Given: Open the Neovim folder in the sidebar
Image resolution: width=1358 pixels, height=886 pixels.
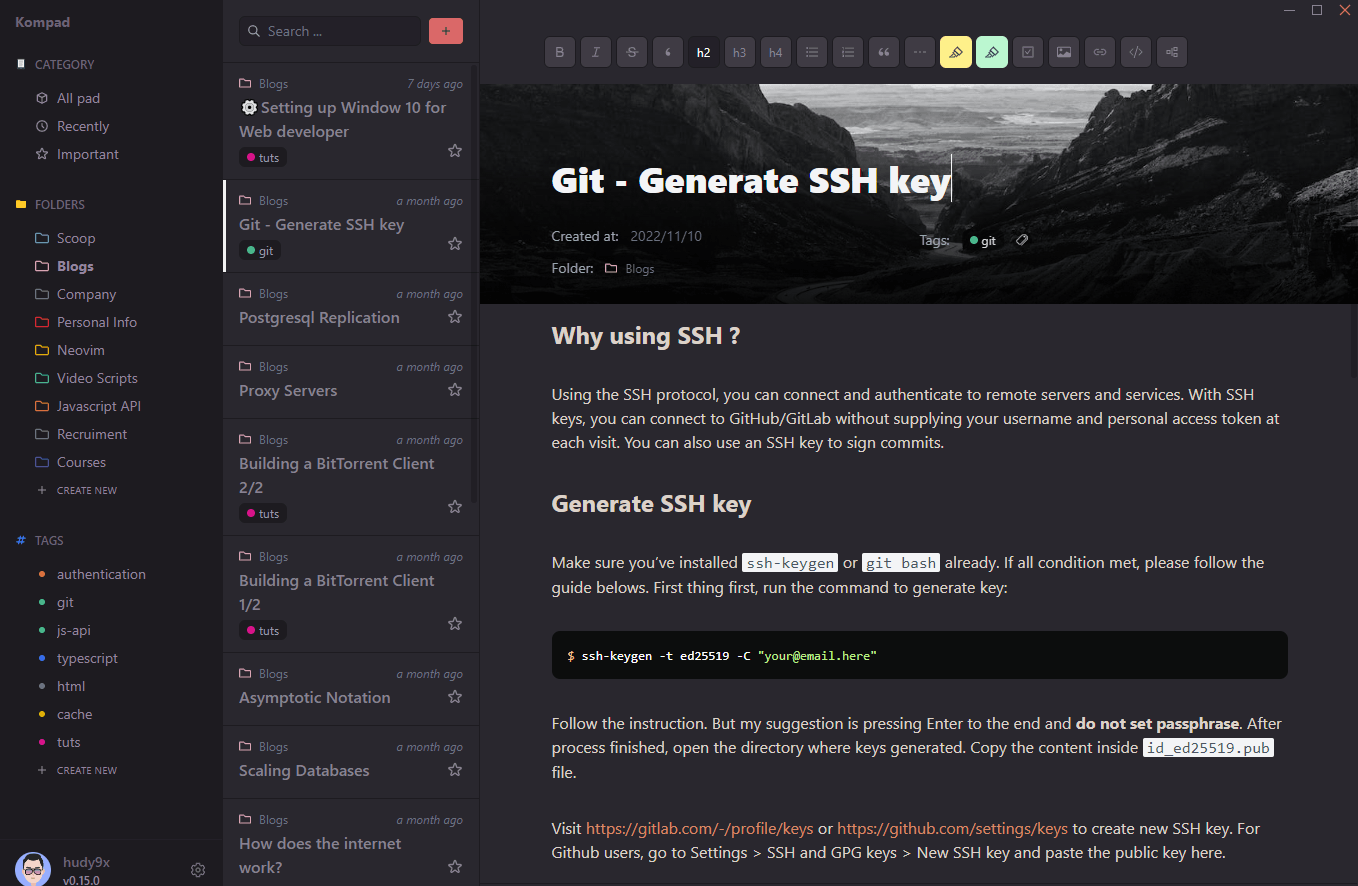Looking at the screenshot, I should 80,350.
